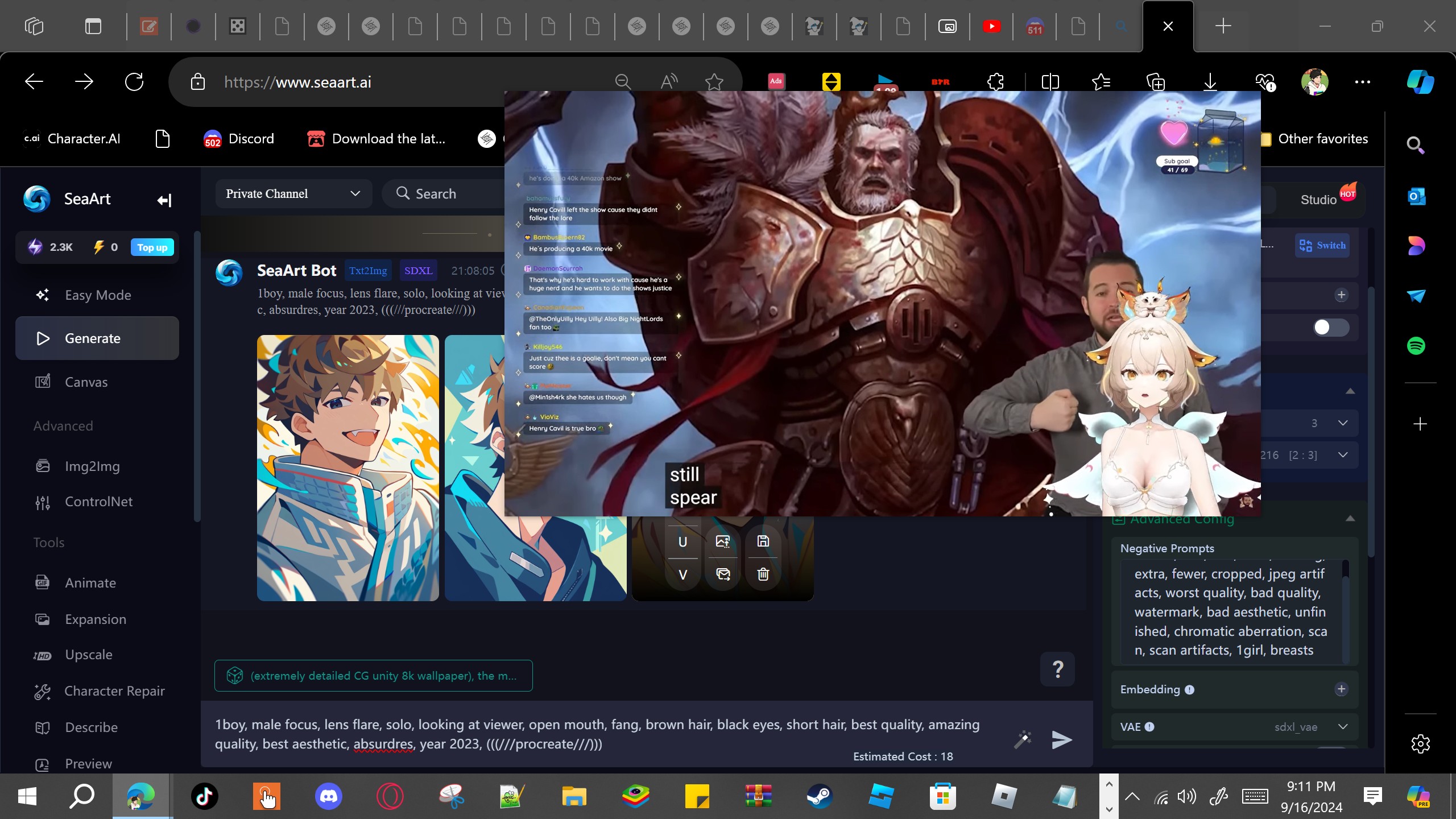Viewport: 1456px width, 819px height.
Task: Open the Edge Extensions puzzle icon
Action: pos(995,82)
